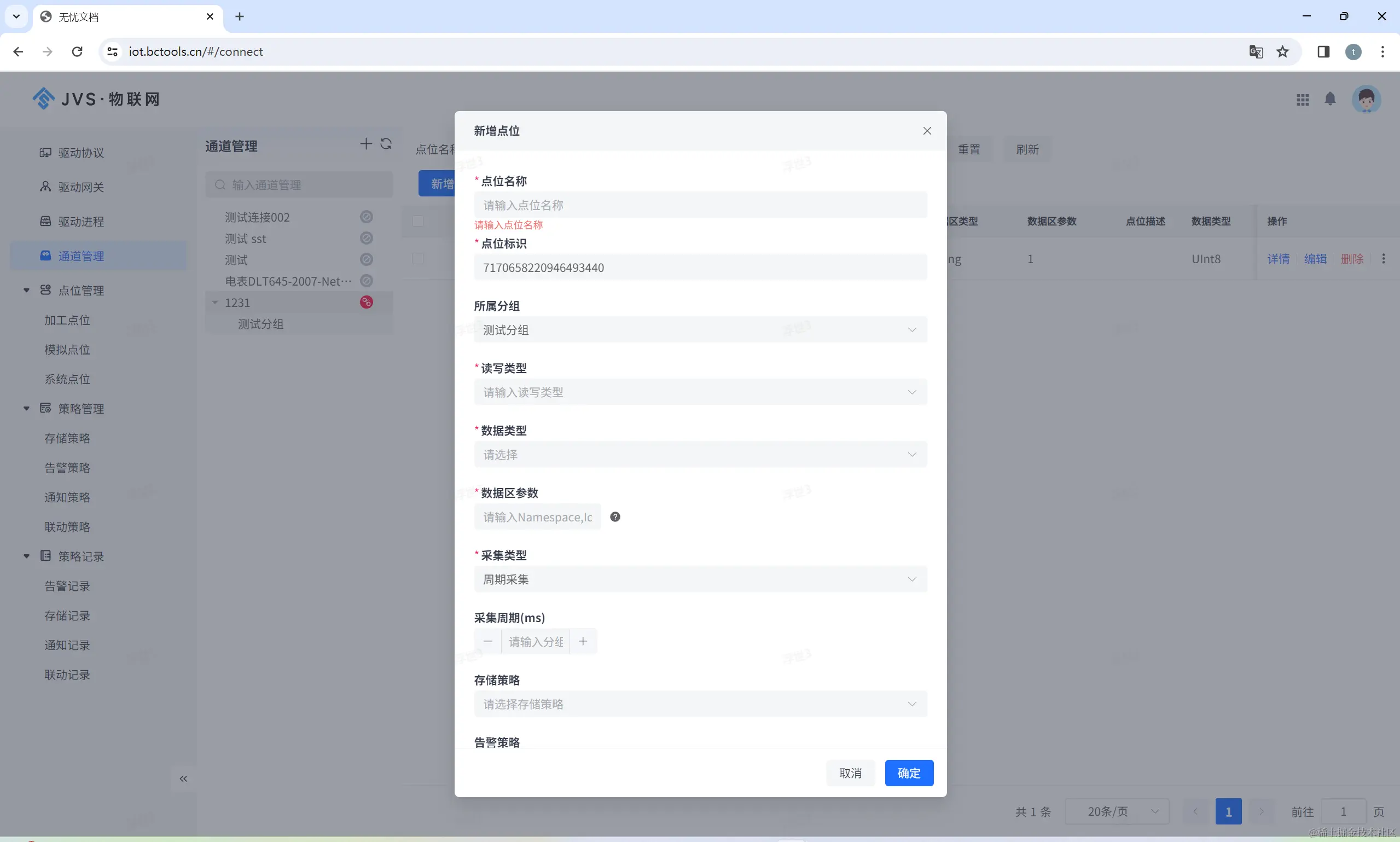This screenshot has width=1400, height=842.
Task: Select 驱动协议 in the left menu
Action: (80, 153)
